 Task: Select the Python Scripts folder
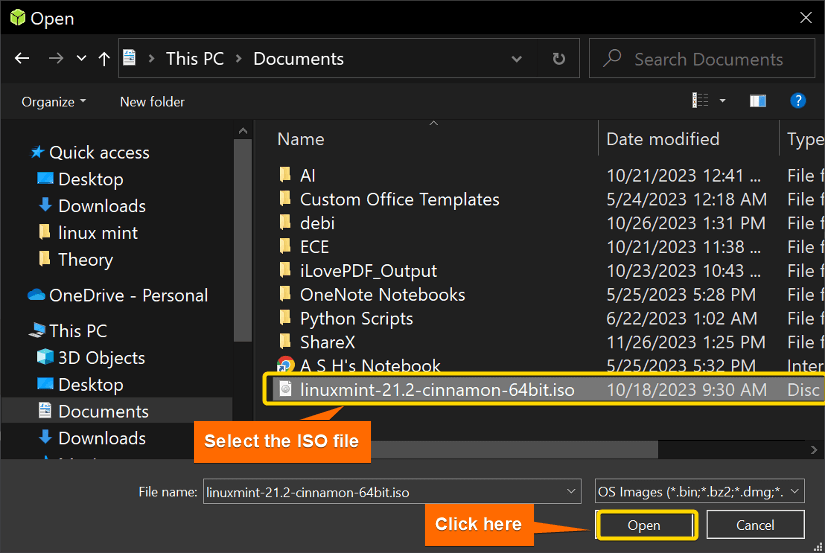tap(356, 318)
